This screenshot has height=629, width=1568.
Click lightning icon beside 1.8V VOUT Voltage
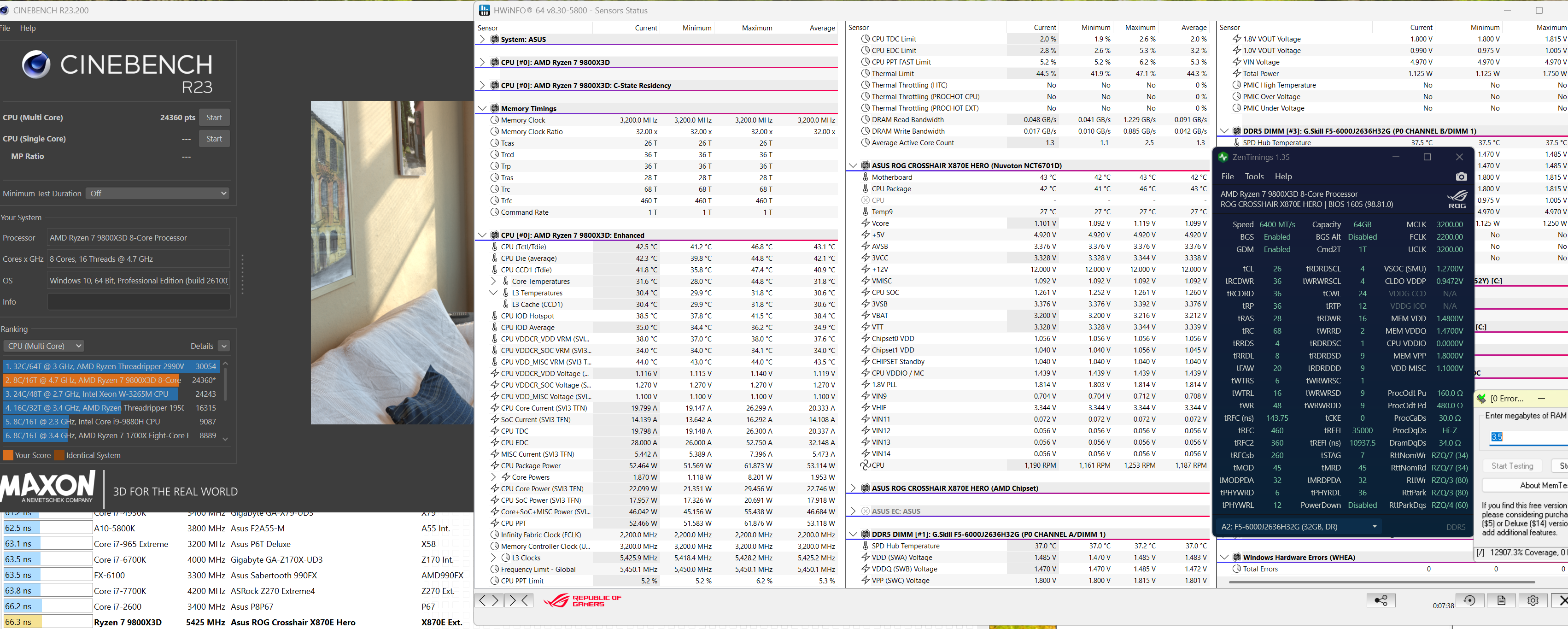click(1236, 39)
